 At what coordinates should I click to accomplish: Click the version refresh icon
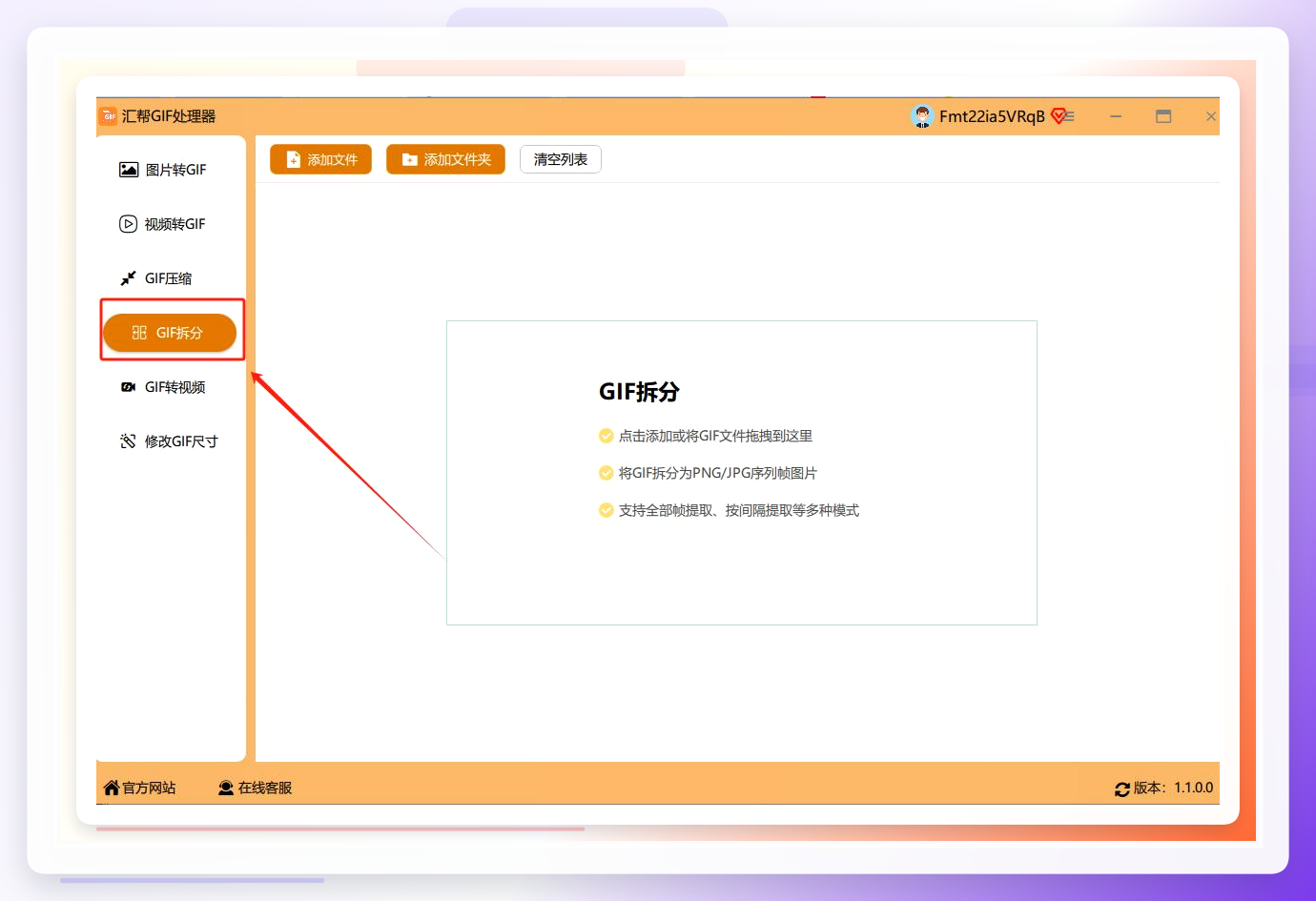tap(1122, 789)
